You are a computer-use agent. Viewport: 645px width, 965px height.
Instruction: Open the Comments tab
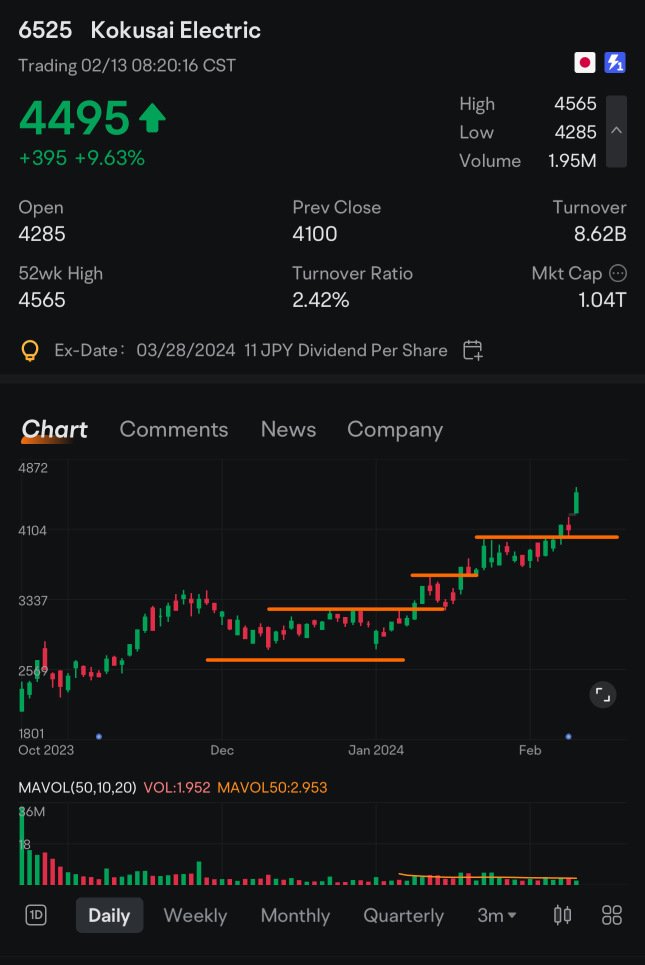174,430
